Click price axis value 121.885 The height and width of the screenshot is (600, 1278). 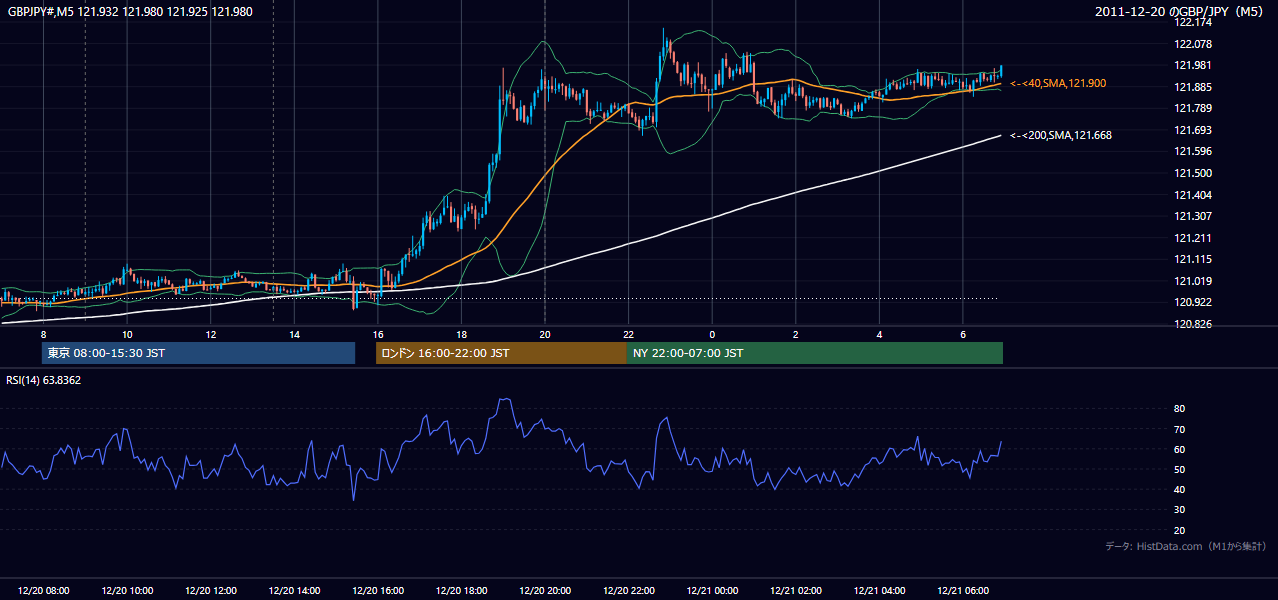[x=1192, y=87]
